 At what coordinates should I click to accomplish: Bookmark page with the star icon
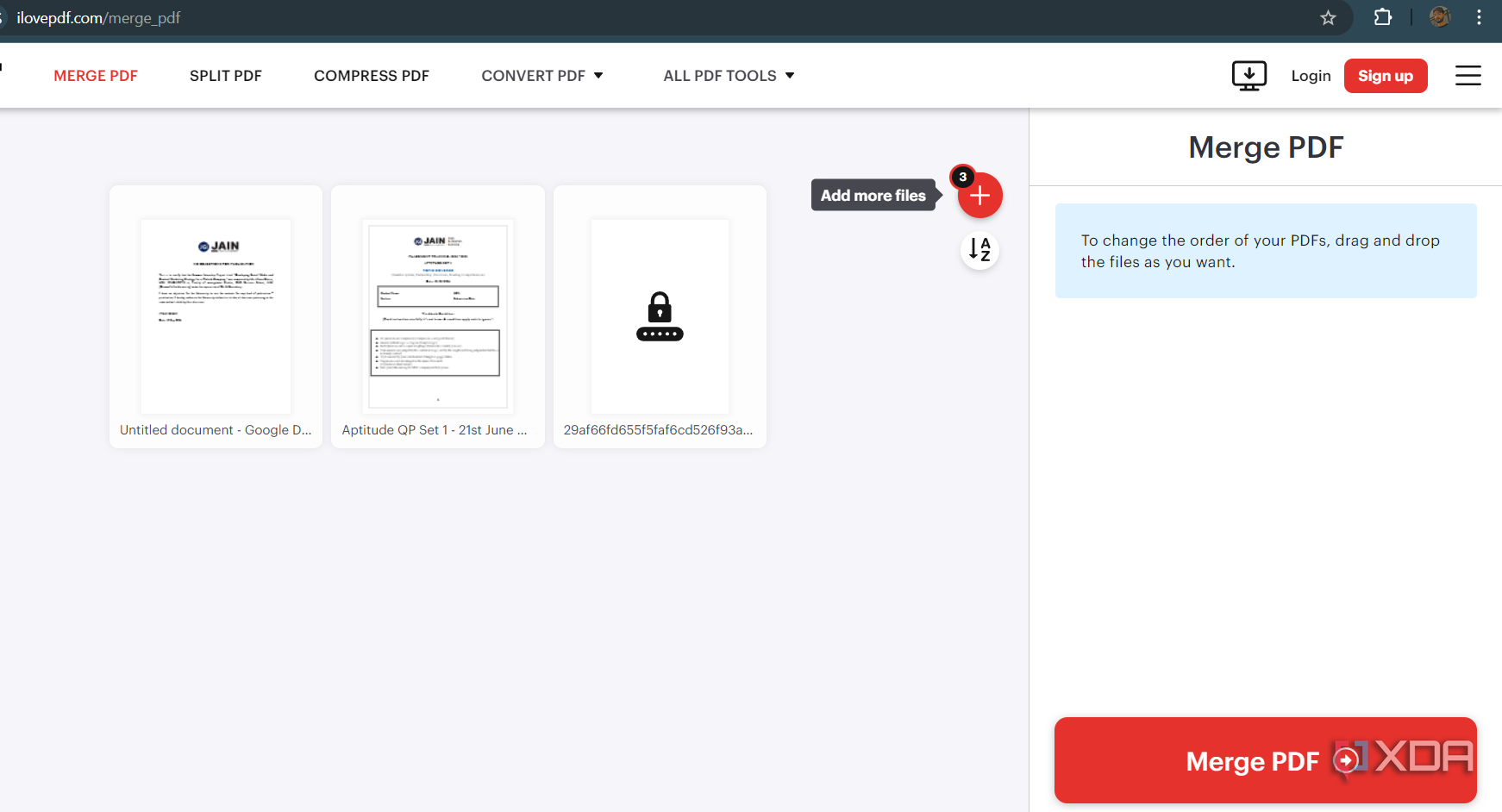click(x=1328, y=17)
